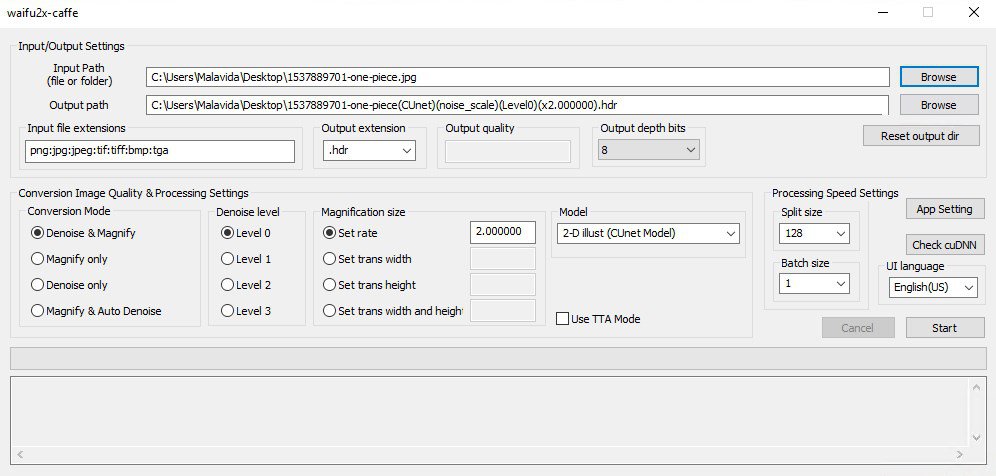Select Magnify only conversion mode

39,259
